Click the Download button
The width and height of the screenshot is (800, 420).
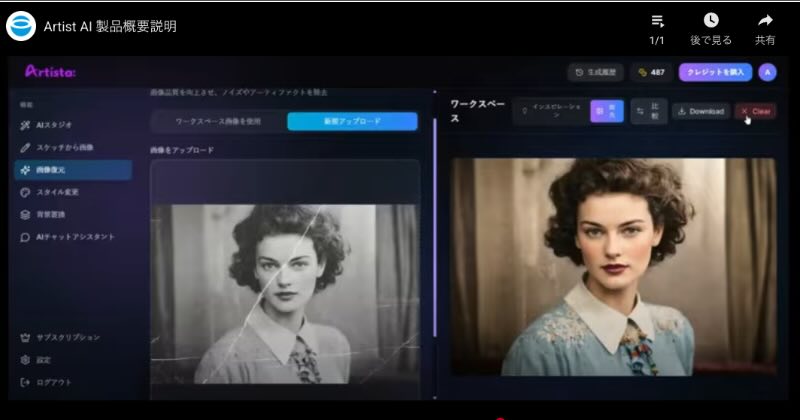[700, 111]
